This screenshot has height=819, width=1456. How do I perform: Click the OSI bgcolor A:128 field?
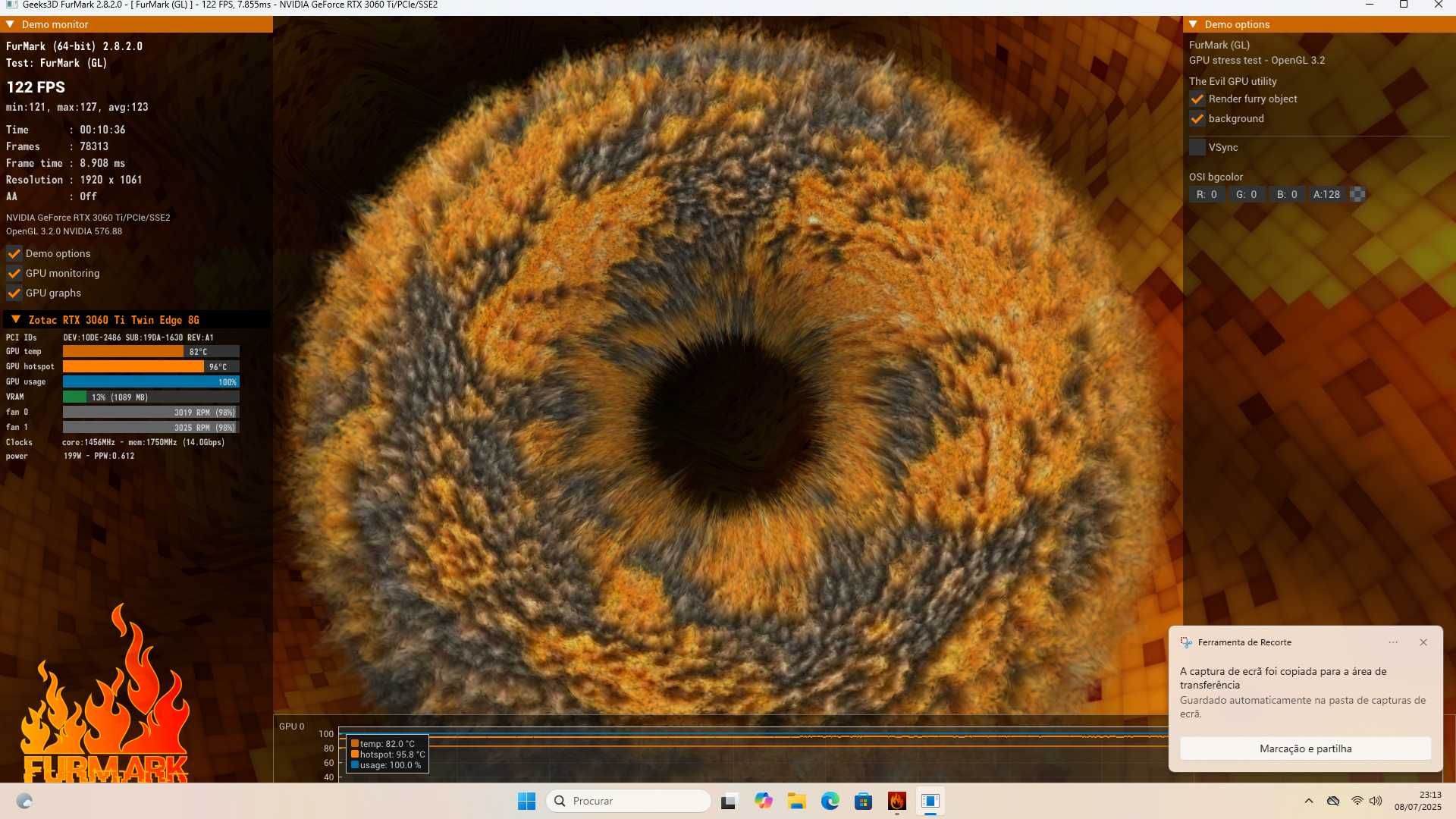(1327, 194)
